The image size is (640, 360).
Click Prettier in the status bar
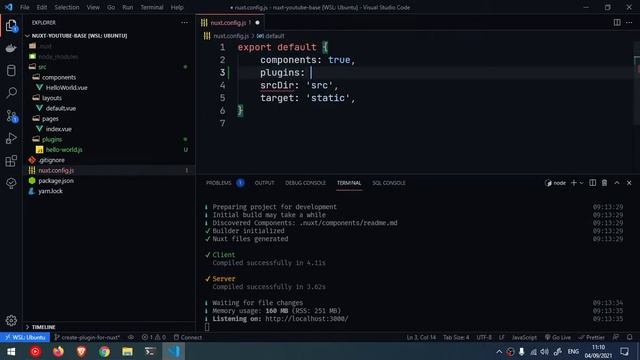591,337
